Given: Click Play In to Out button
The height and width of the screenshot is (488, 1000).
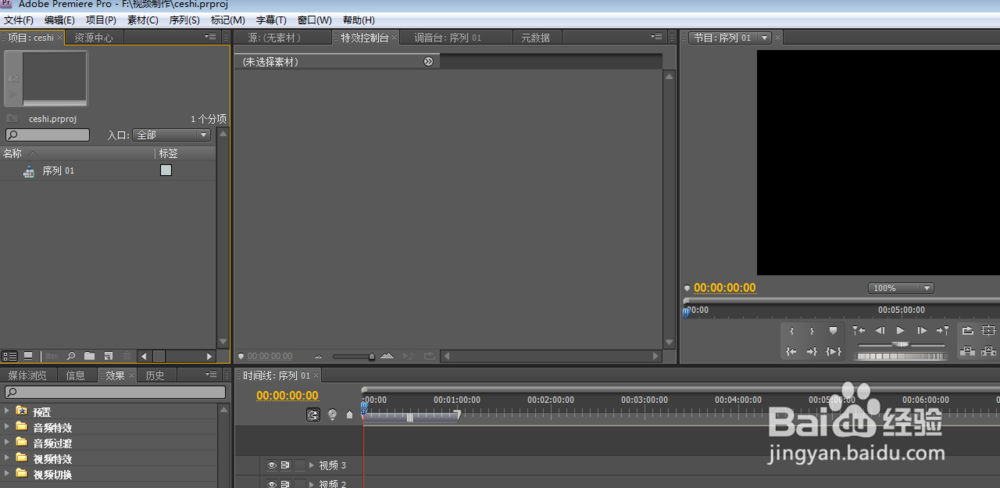Looking at the screenshot, I should coord(833,351).
